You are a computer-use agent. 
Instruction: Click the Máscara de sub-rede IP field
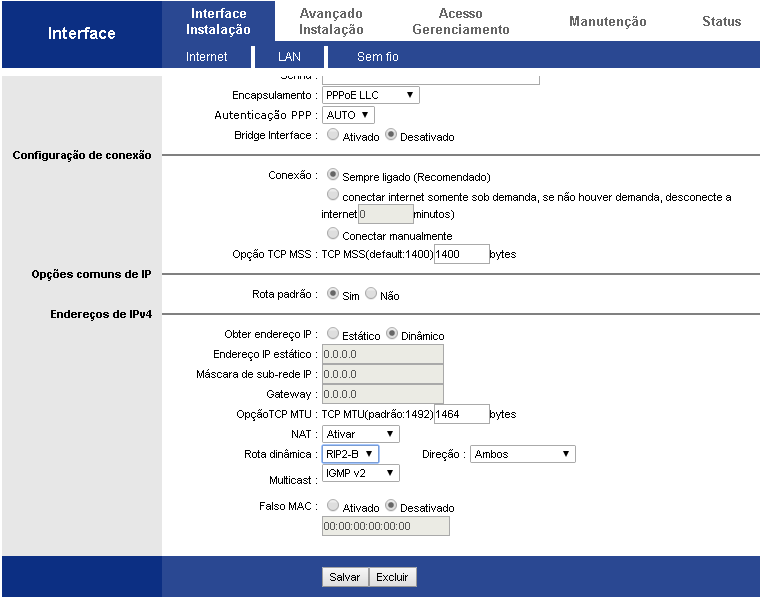coord(383,374)
